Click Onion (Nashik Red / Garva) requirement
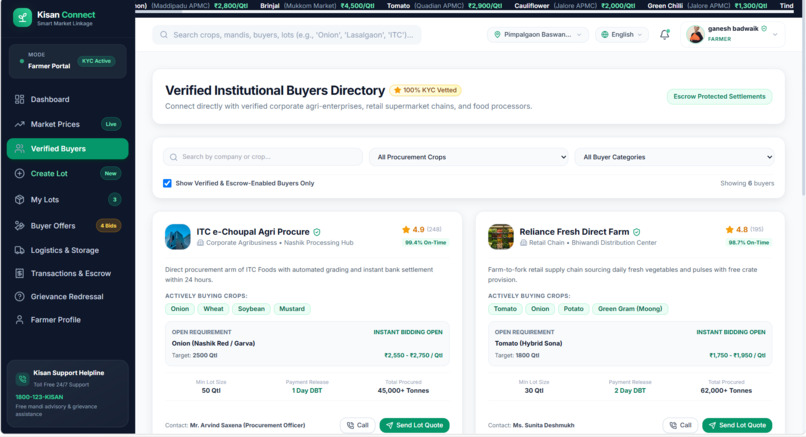The width and height of the screenshot is (806, 437). tap(213, 343)
